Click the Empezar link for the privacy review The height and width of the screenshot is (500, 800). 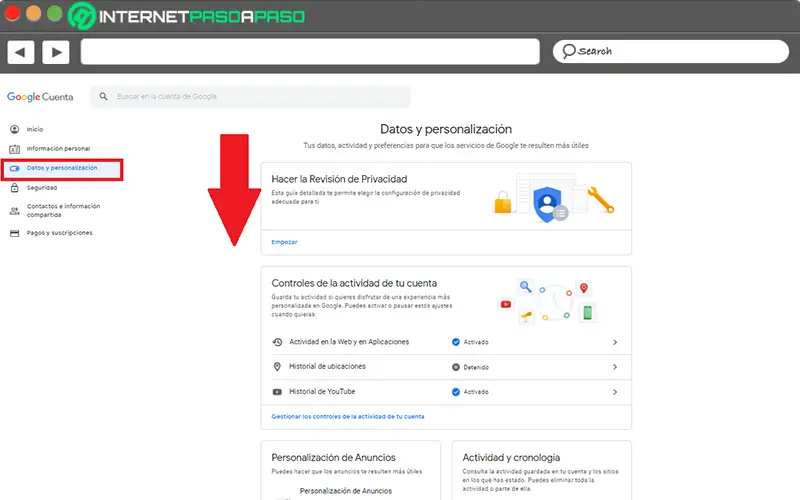tap(284, 242)
